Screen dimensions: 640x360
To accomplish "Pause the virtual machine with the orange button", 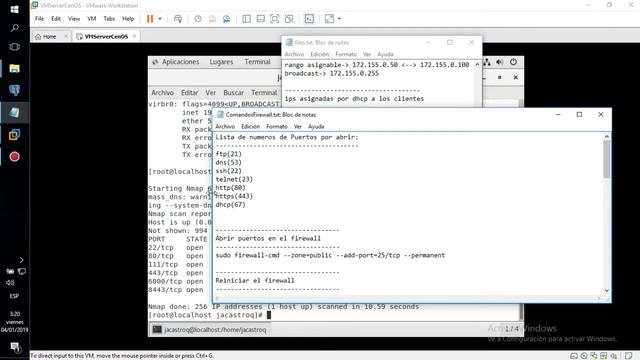I will [150, 19].
